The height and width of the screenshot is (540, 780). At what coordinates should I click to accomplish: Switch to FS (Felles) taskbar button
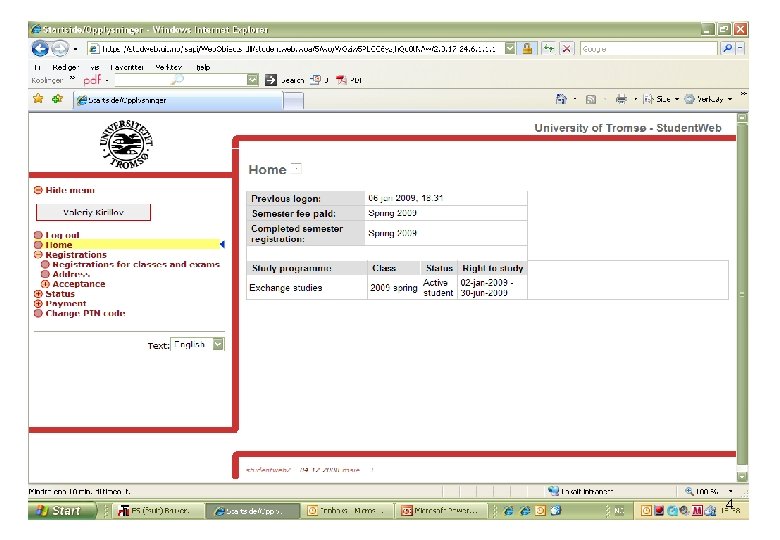click(x=158, y=511)
